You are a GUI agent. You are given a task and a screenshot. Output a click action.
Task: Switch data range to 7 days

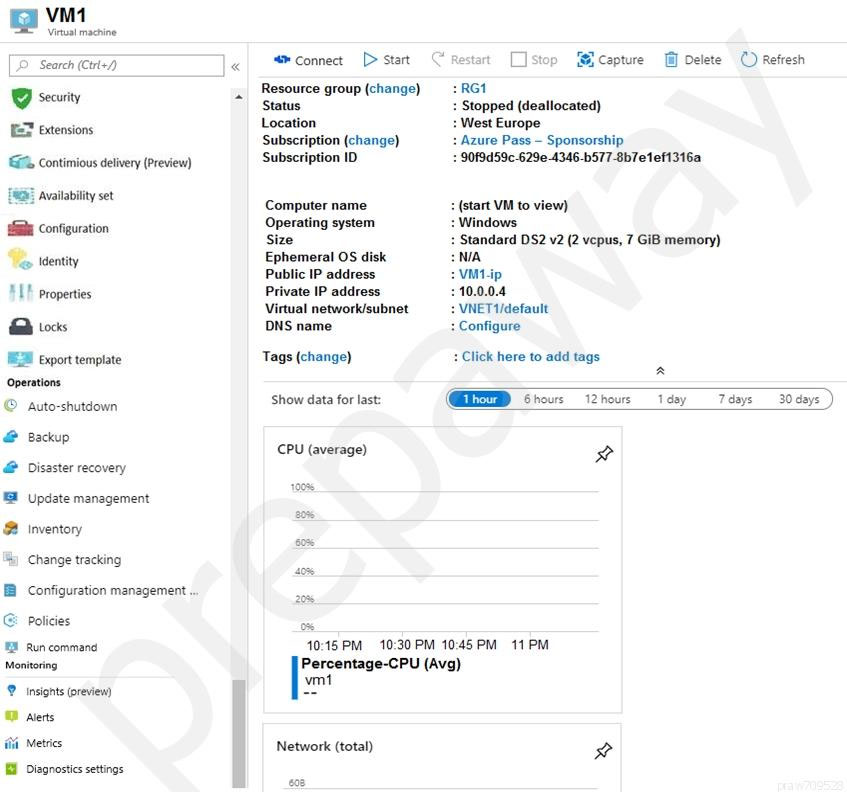point(735,399)
